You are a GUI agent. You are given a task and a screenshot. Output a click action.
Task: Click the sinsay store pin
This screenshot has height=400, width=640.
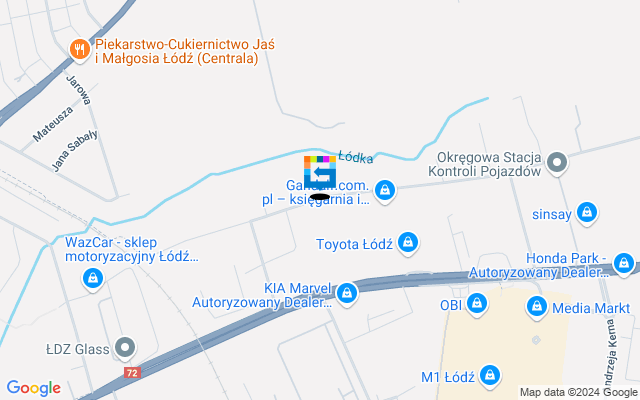pyautogui.click(x=587, y=213)
